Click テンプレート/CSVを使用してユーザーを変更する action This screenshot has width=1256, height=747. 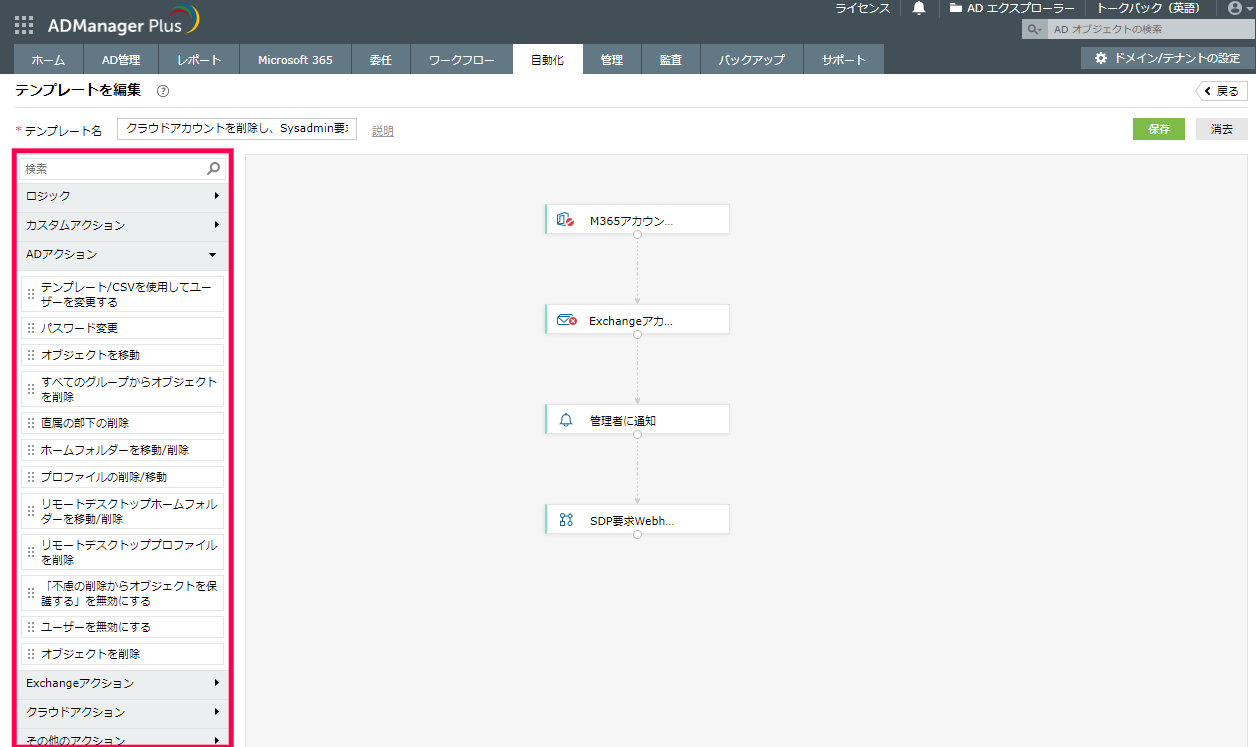coord(122,294)
